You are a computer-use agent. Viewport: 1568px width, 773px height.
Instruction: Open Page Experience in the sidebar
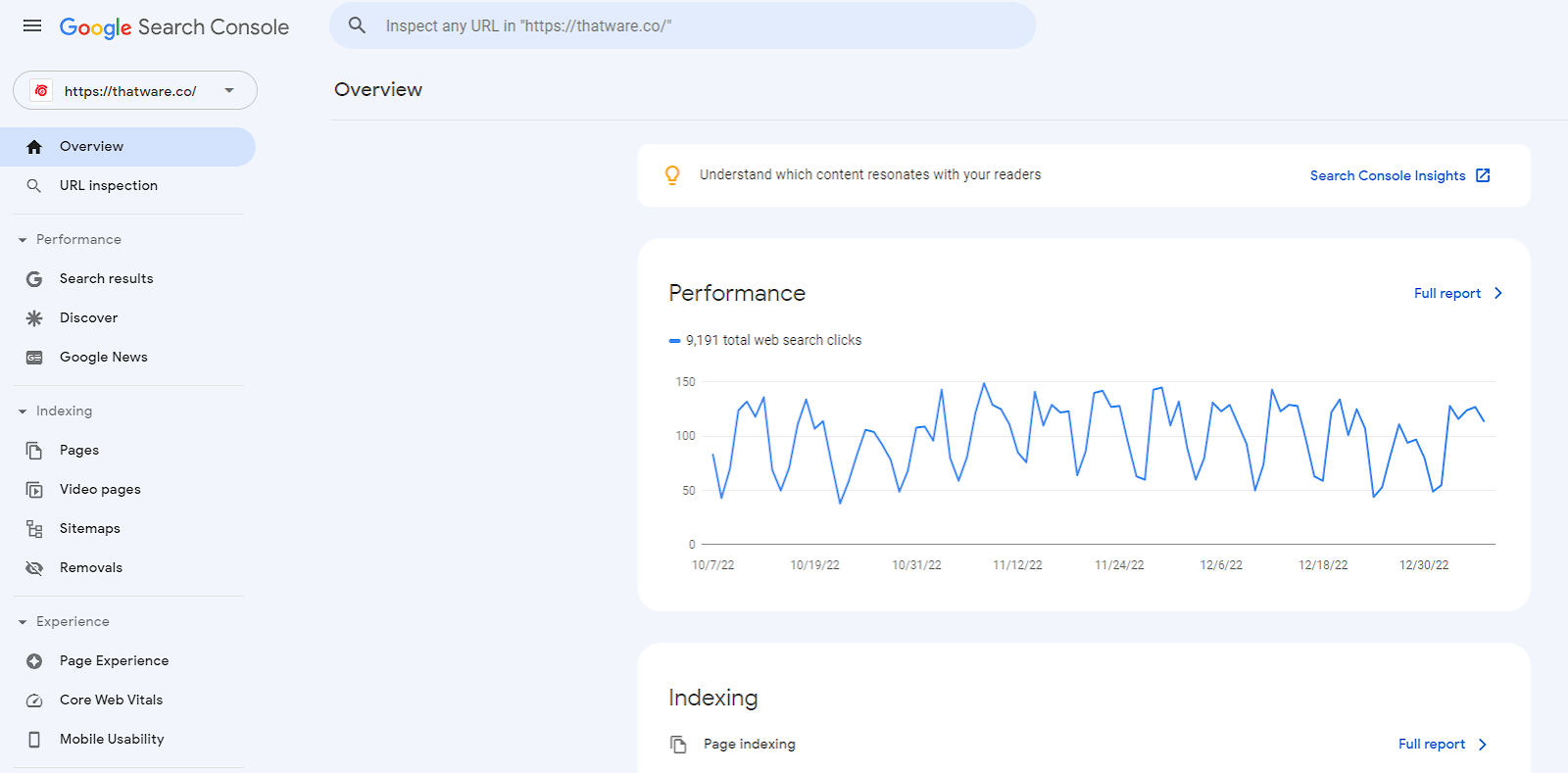114,660
